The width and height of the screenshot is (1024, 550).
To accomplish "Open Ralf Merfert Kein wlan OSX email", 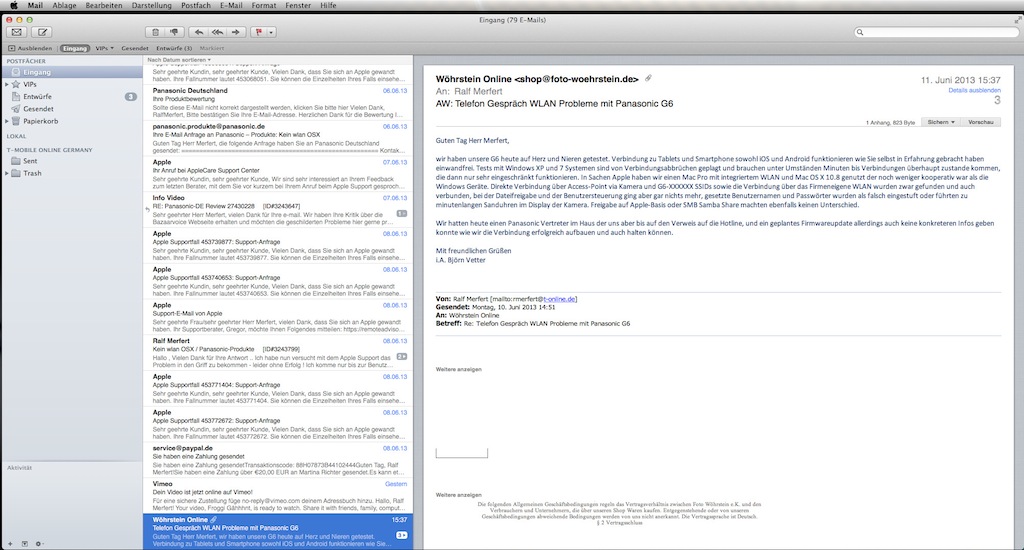I will (x=278, y=353).
